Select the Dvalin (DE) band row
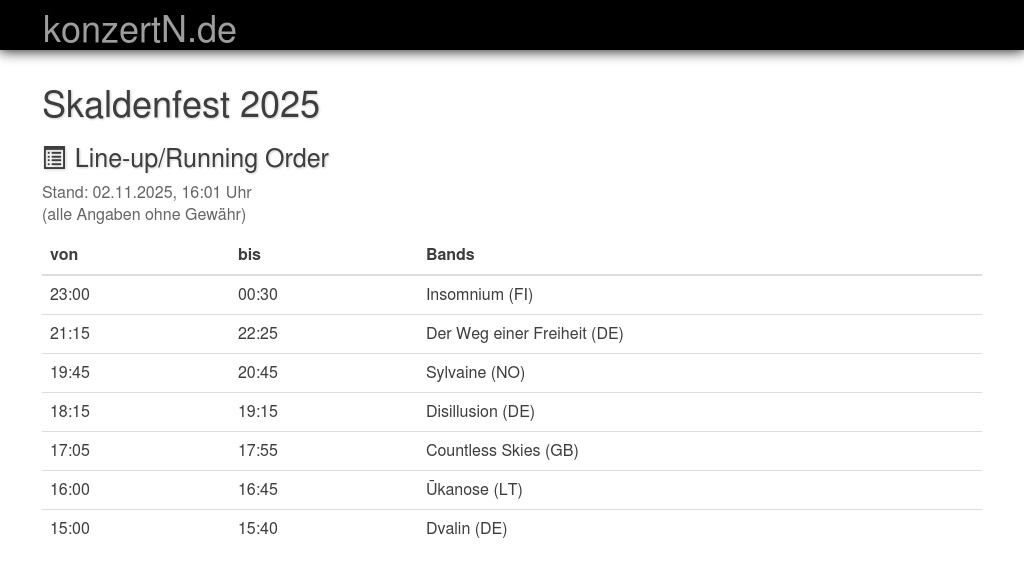Screen dimensions: 1024x568 [466, 528]
